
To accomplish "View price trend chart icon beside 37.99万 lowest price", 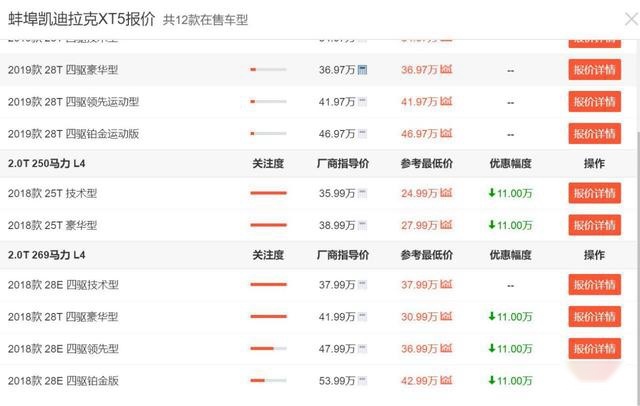I will tap(446, 284).
